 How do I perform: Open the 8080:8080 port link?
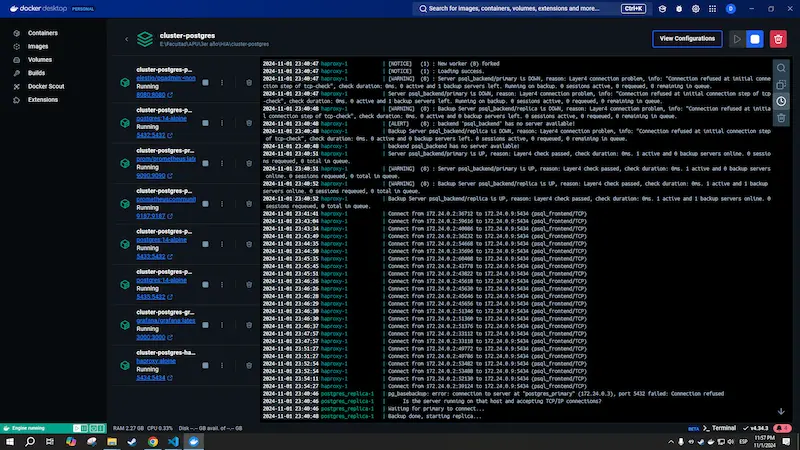(x=154, y=95)
